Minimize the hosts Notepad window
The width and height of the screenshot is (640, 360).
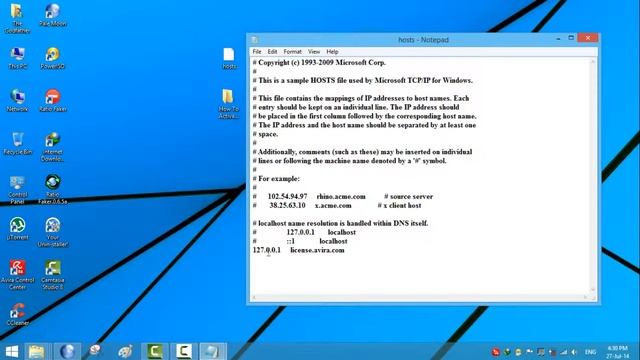tap(558, 38)
